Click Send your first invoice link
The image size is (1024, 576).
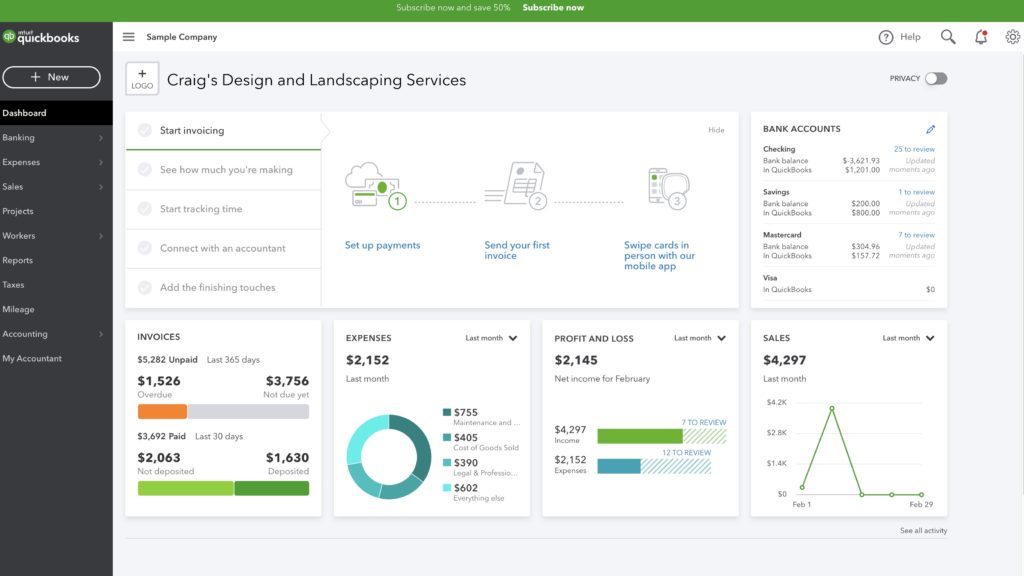[517, 250]
